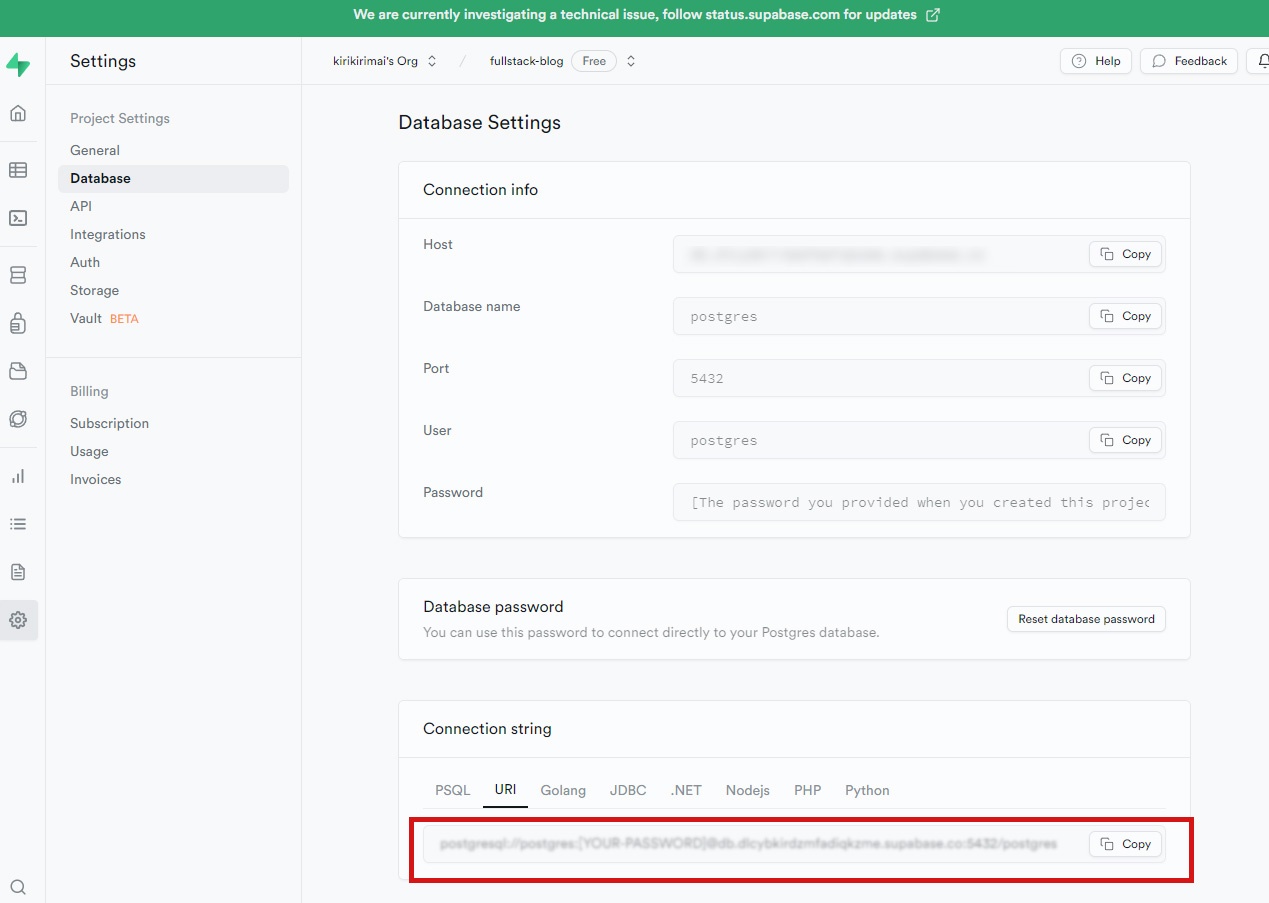Image resolution: width=1269 pixels, height=903 pixels.
Task: Open Usage under Billing
Action: [x=89, y=451]
